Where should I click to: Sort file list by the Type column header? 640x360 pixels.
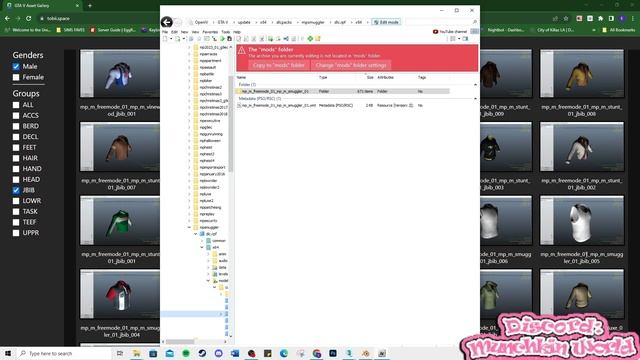tap(323, 77)
